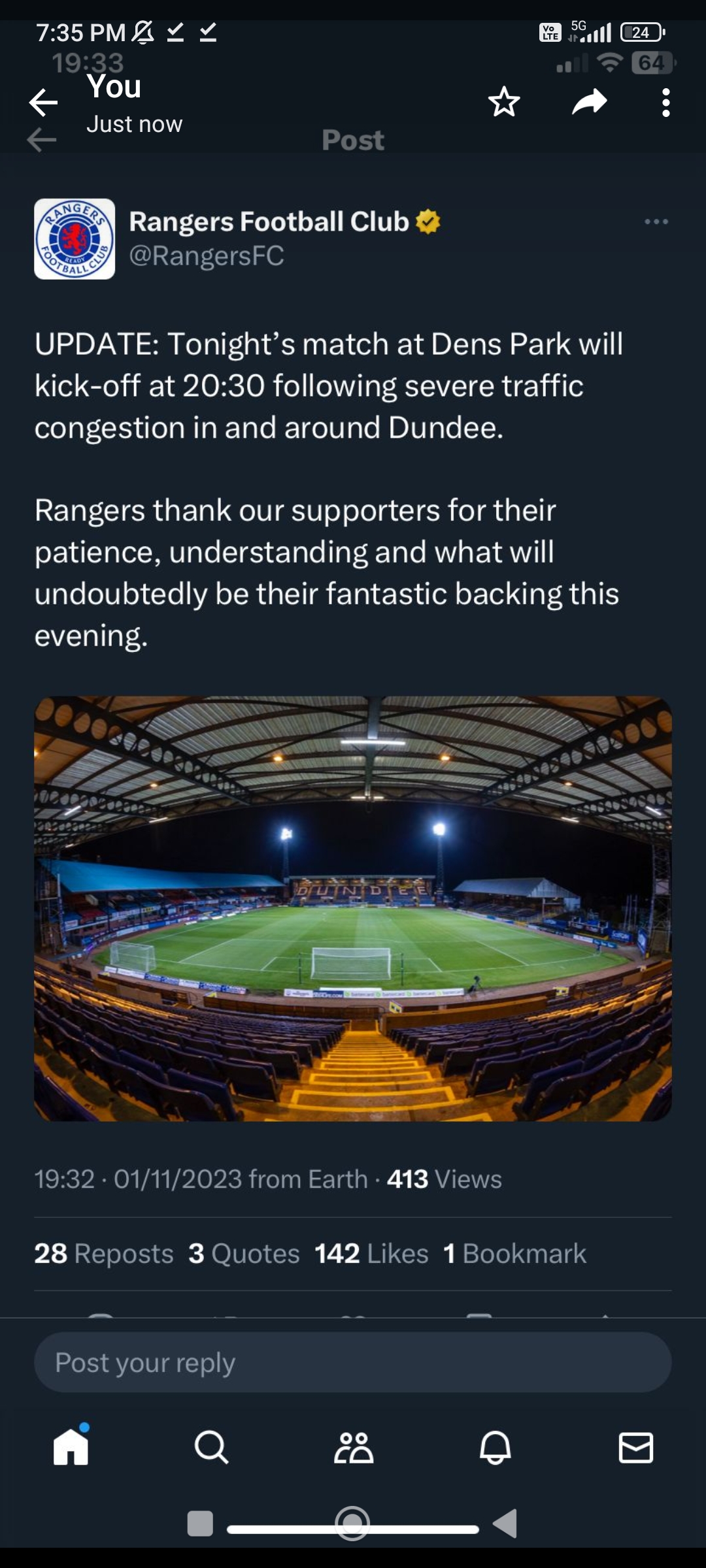Screen dimensions: 706x1568
Task: Open the Search tab
Action: [x=212, y=1447]
